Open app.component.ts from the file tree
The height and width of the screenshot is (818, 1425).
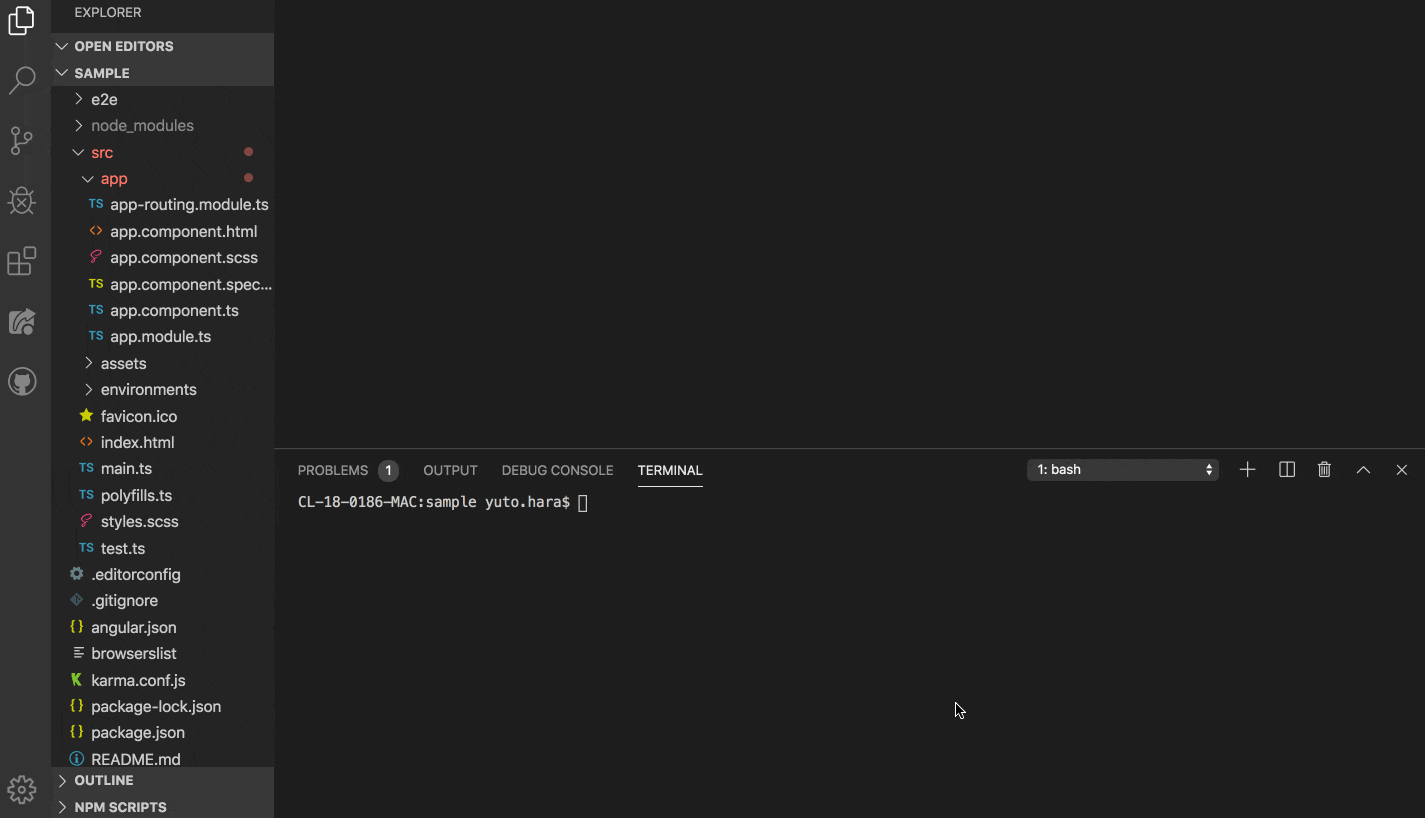coord(175,310)
